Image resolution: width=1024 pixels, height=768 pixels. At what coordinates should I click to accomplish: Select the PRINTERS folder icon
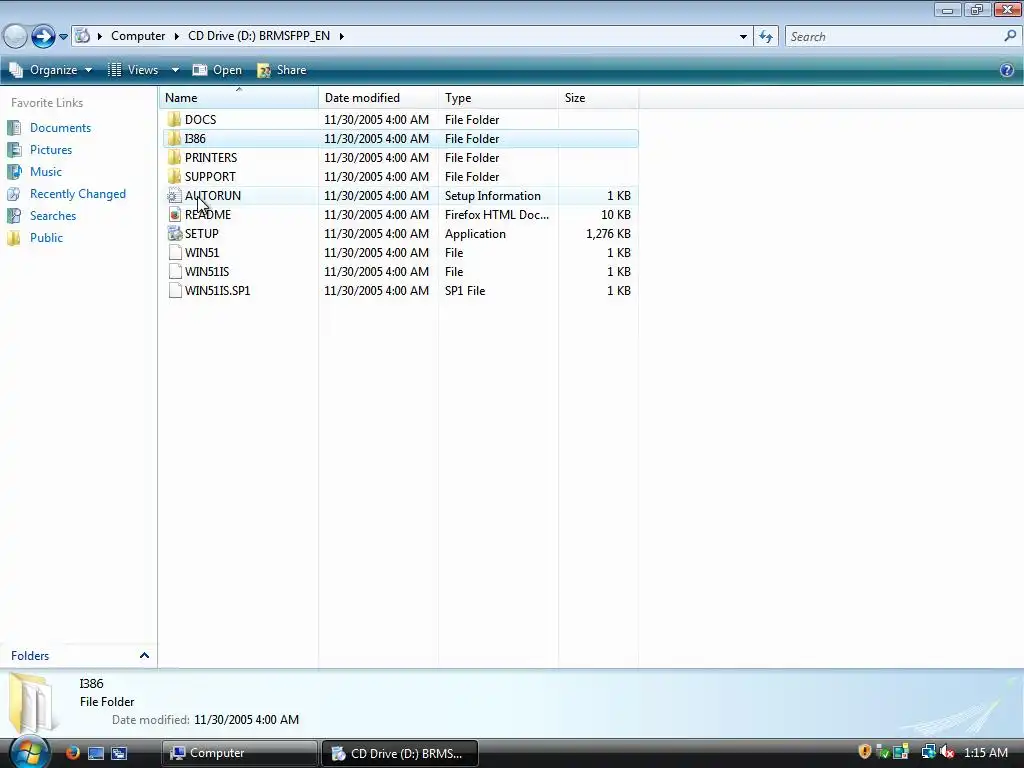174,157
